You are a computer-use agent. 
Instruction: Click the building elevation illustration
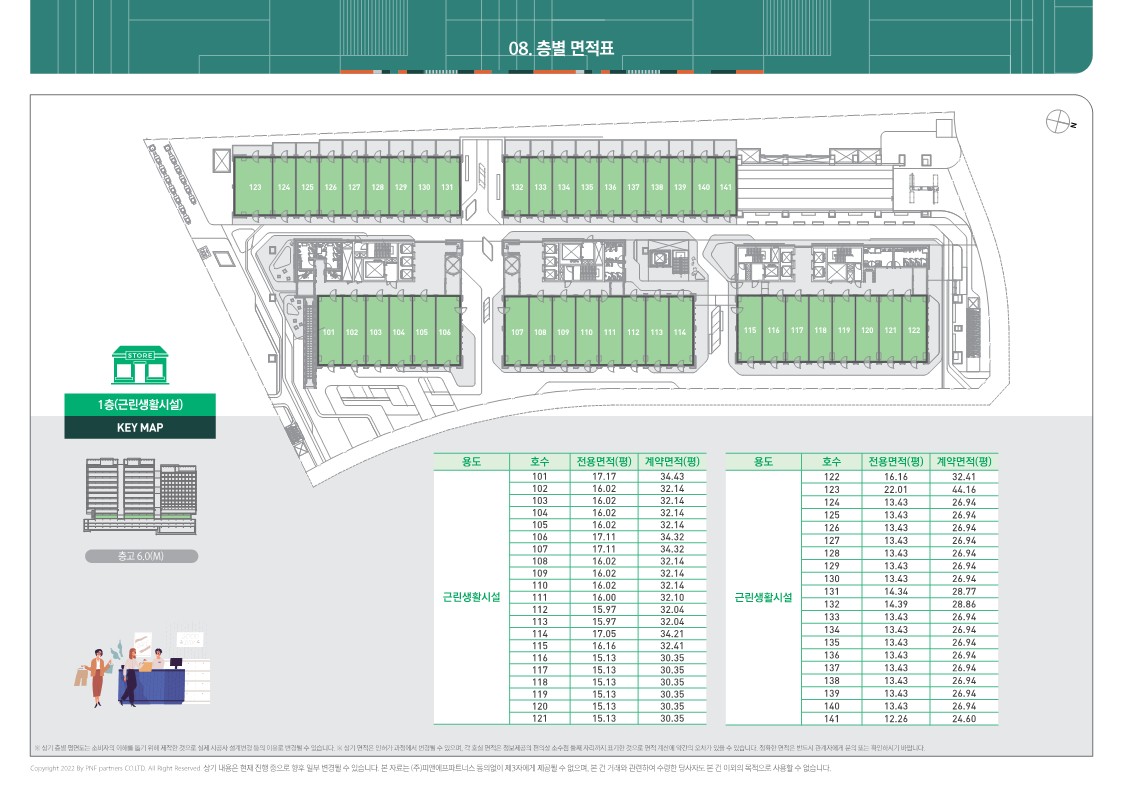click(x=140, y=496)
